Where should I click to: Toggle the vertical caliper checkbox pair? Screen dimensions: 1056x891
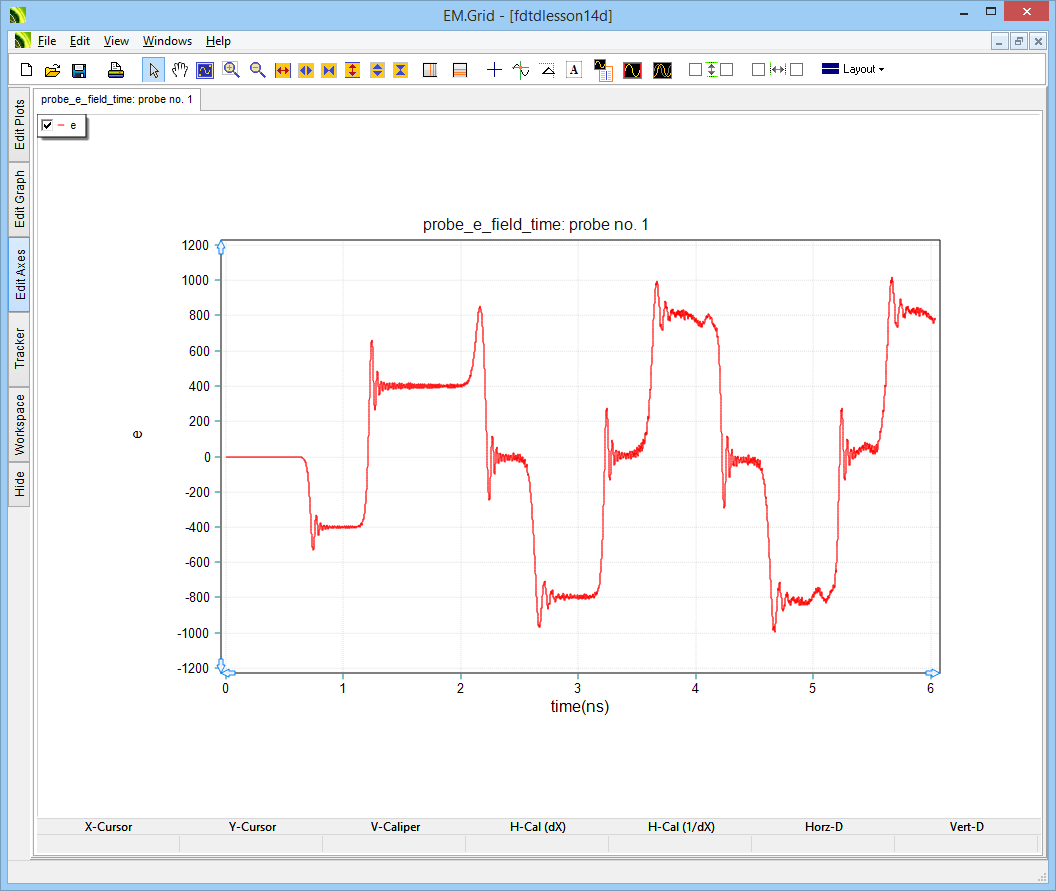tap(711, 70)
